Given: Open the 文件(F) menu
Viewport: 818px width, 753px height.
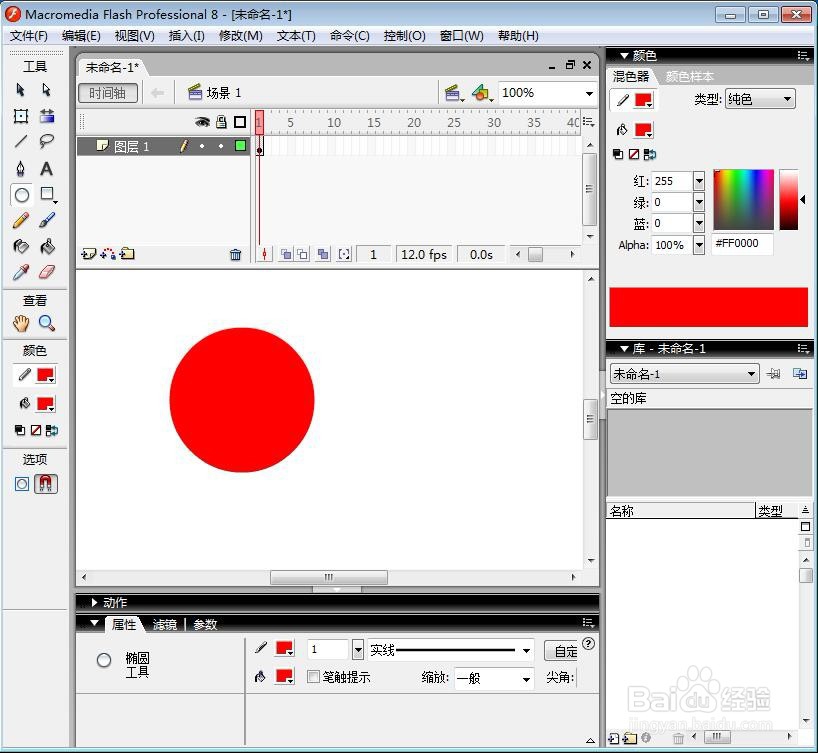Looking at the screenshot, I should pyautogui.click(x=29, y=36).
